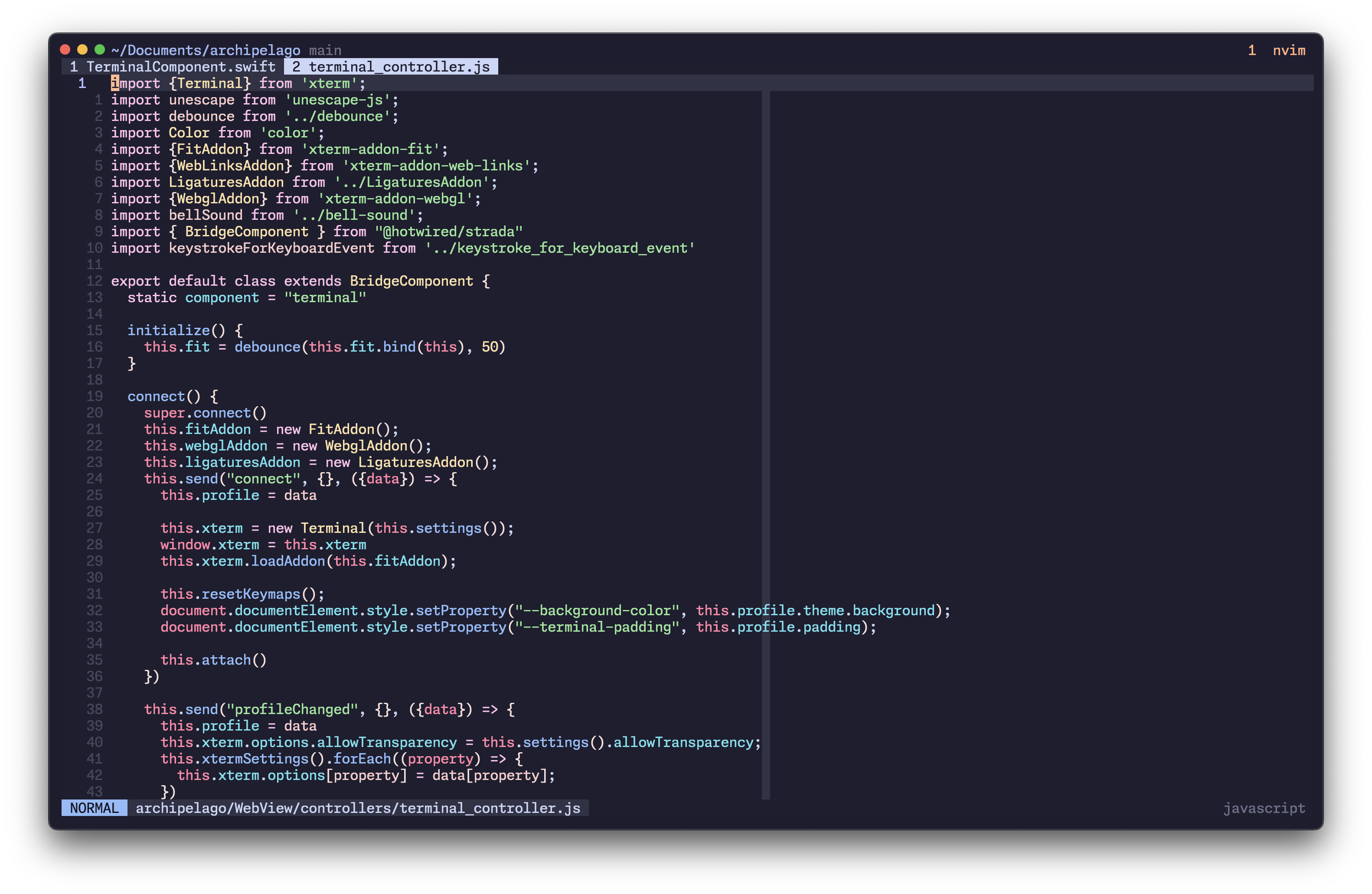Click on 'xterm-addon-web-links' module string
Screen dimensions: 1372x894
tap(436, 166)
